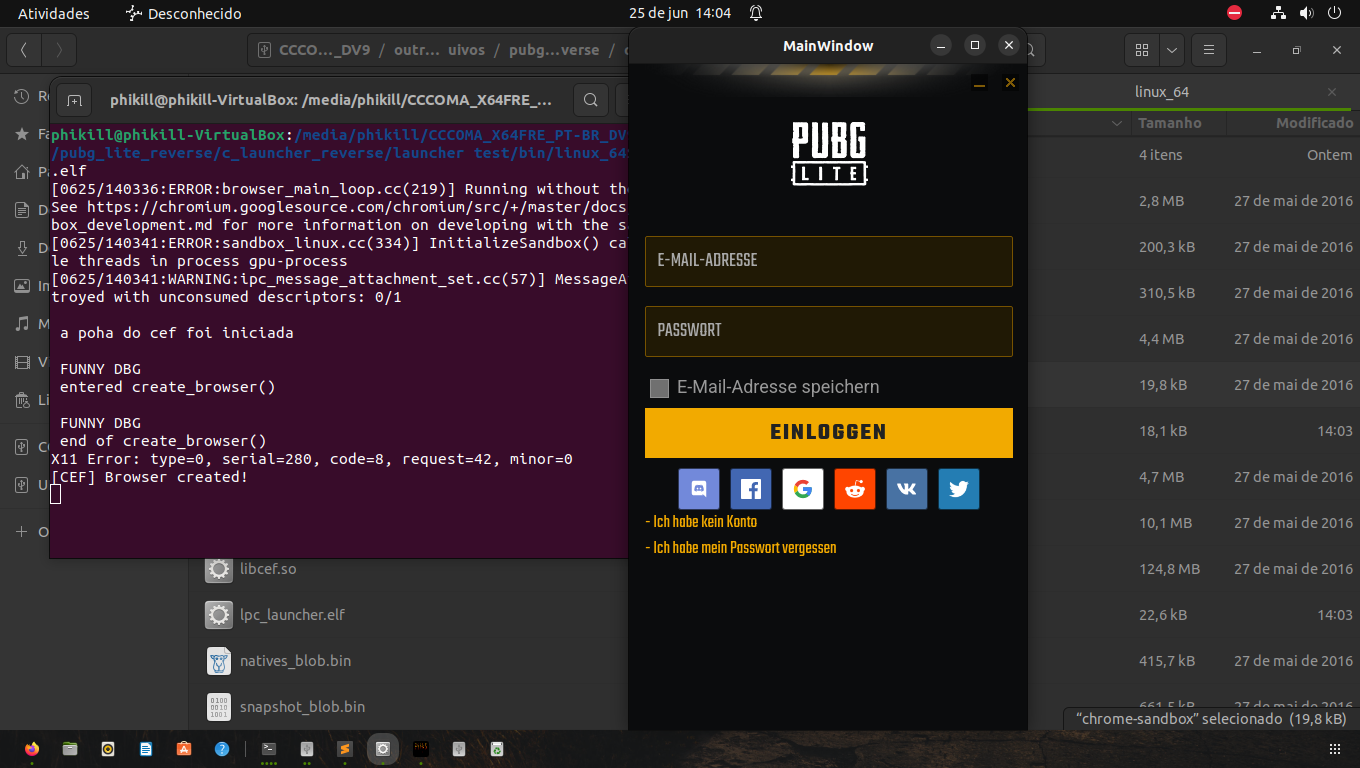Sort files by Modificado column
1360x768 pixels.
tap(1313, 123)
